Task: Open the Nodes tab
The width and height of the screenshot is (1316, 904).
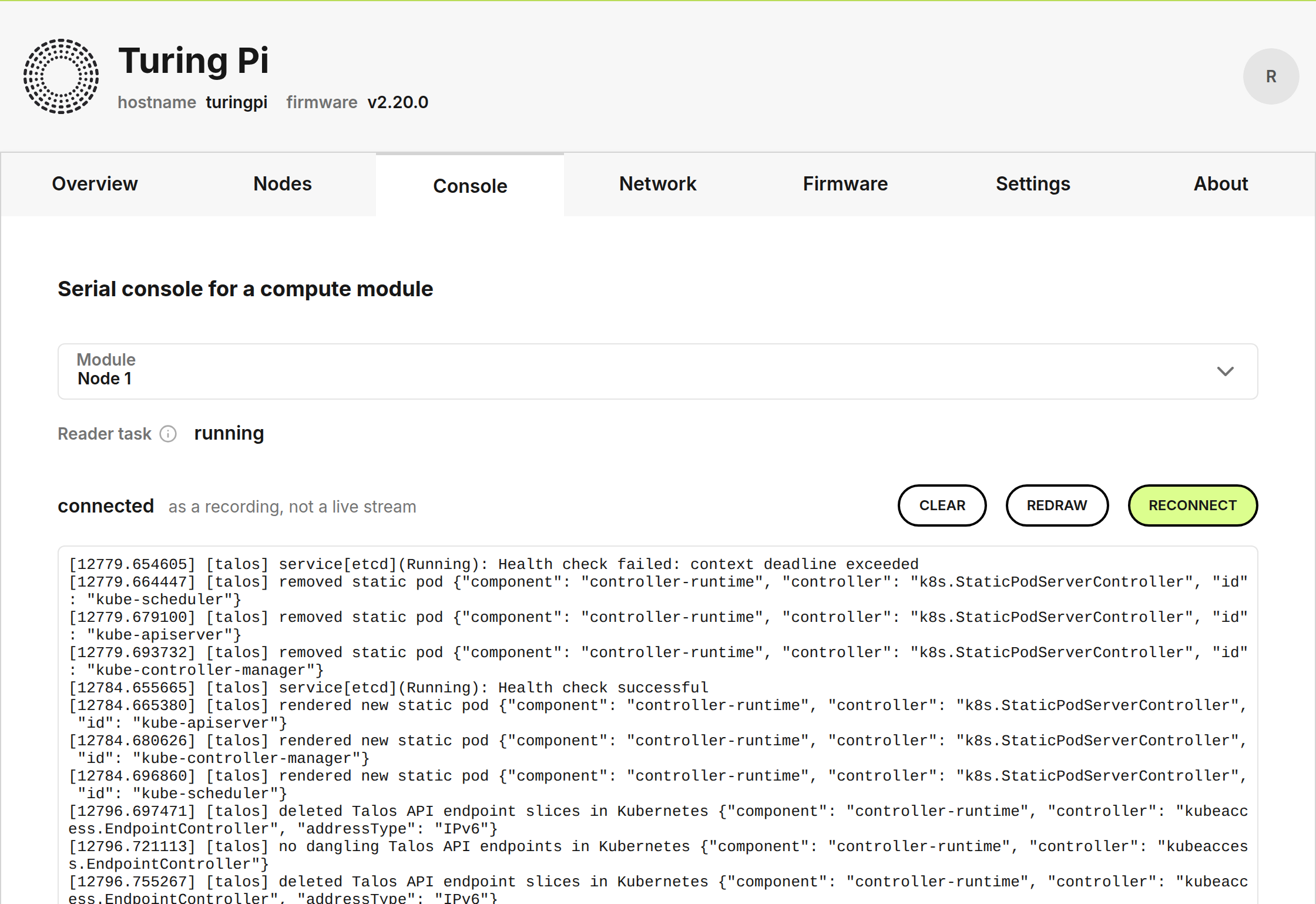Action: (x=283, y=184)
